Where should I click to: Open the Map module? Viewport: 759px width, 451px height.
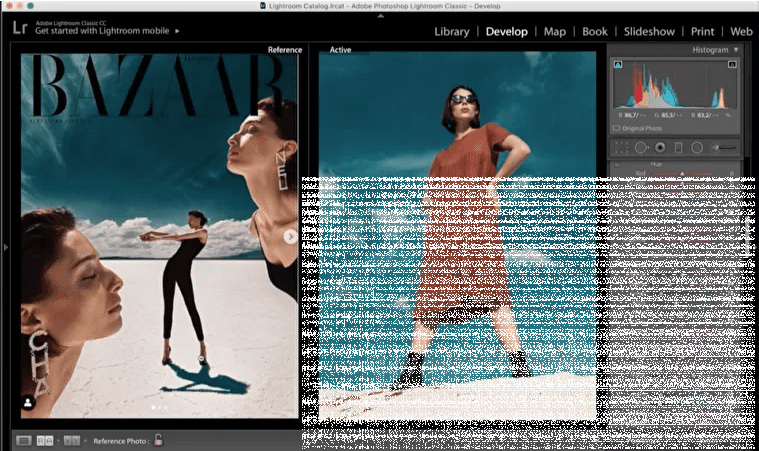pos(554,31)
